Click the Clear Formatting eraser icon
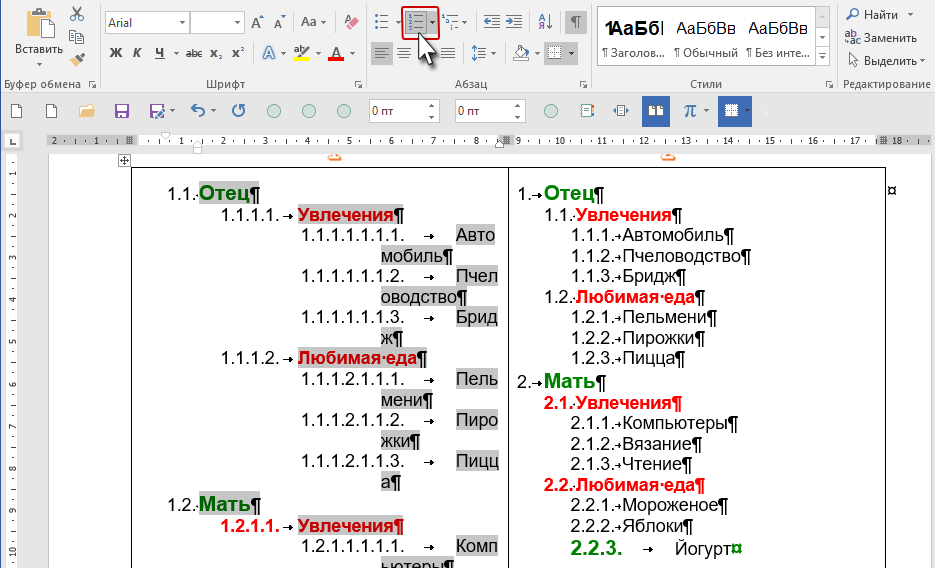Viewport: 935px width, 568px height. click(x=350, y=22)
